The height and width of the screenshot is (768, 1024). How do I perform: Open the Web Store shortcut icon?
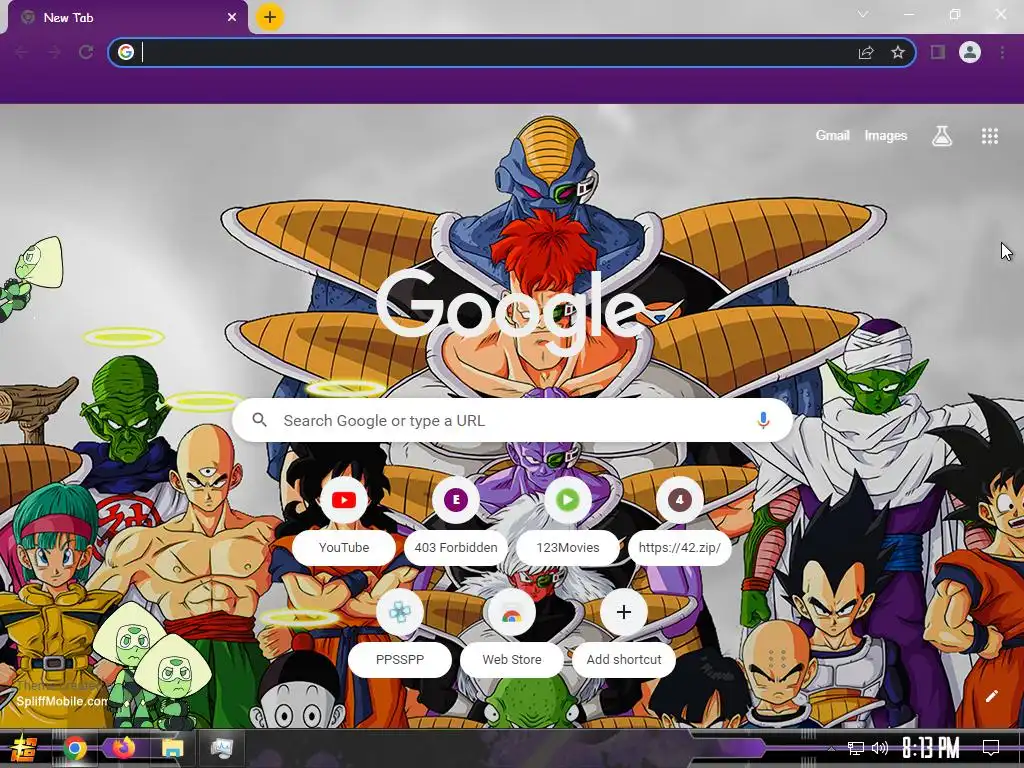click(511, 612)
